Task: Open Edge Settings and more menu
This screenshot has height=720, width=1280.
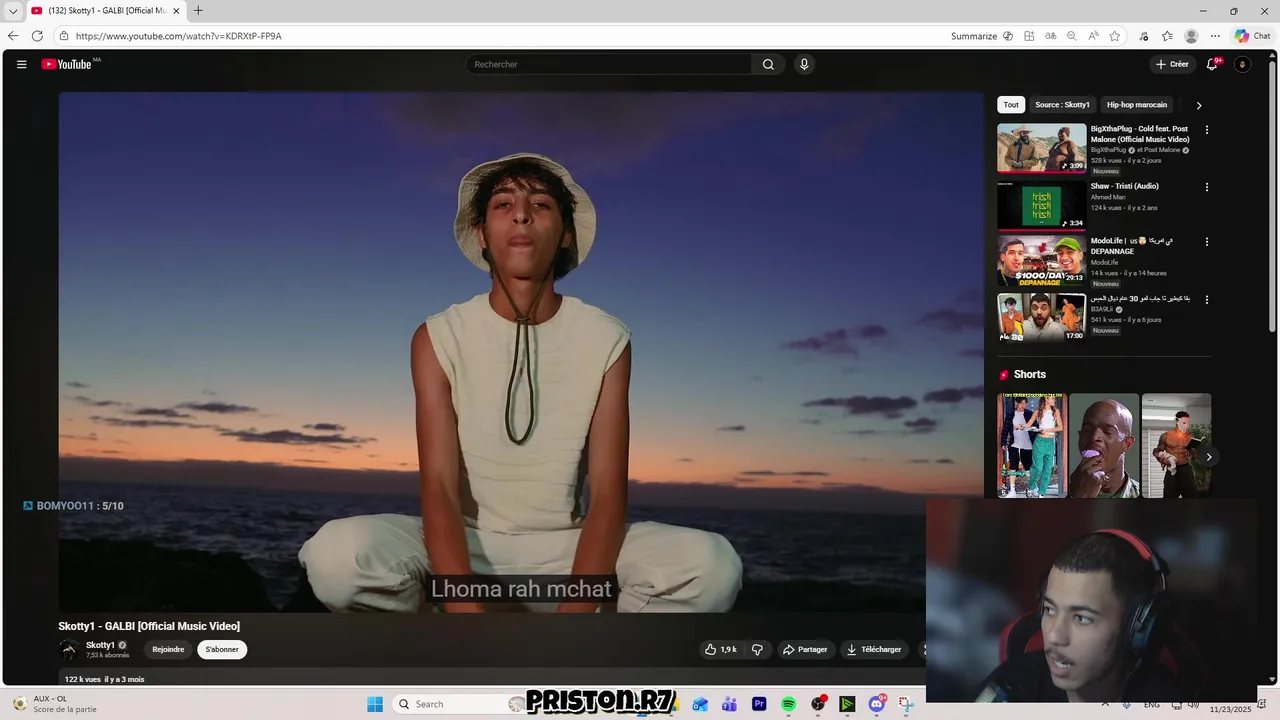Action: (1215, 36)
